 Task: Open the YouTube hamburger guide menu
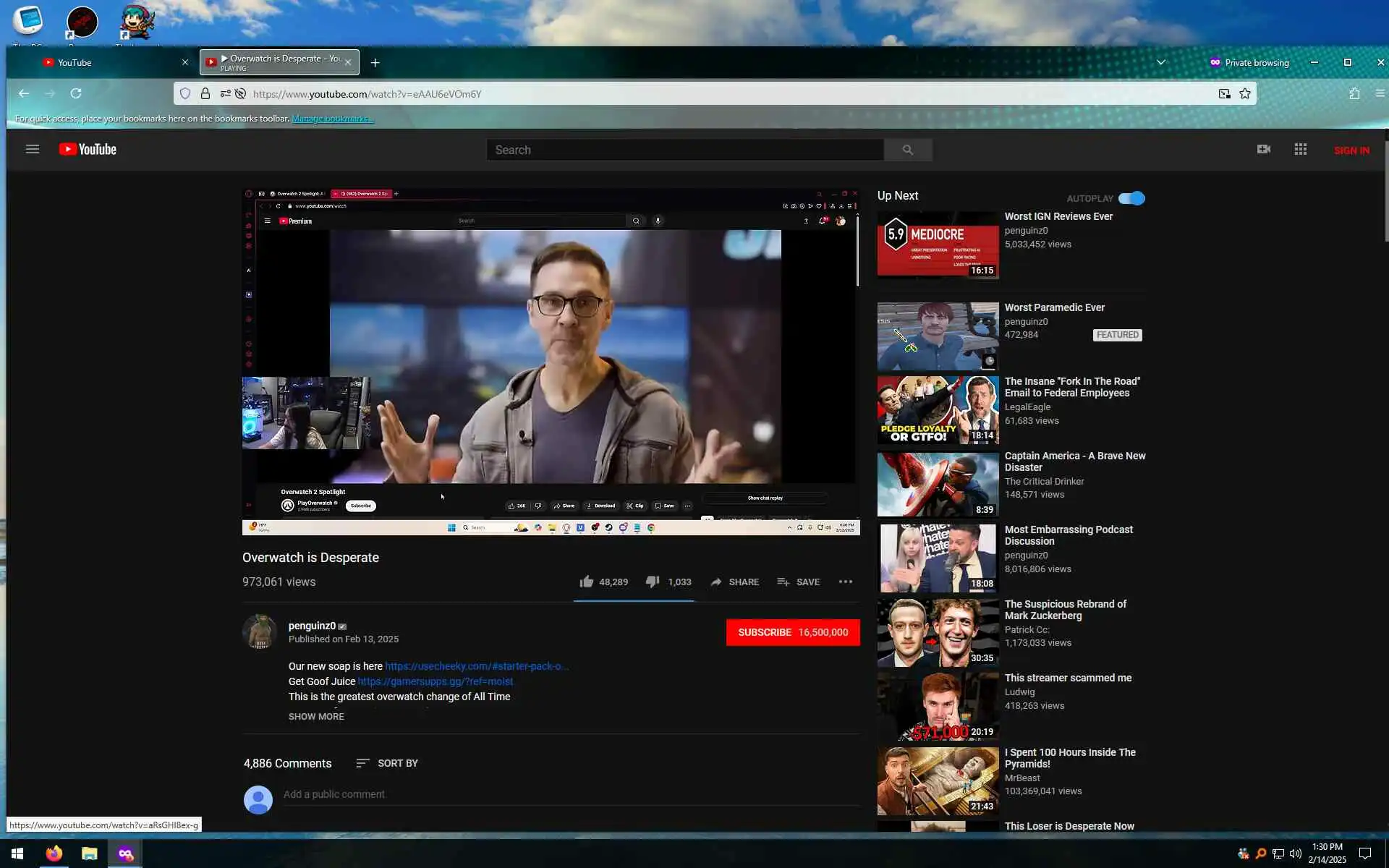pyautogui.click(x=32, y=150)
